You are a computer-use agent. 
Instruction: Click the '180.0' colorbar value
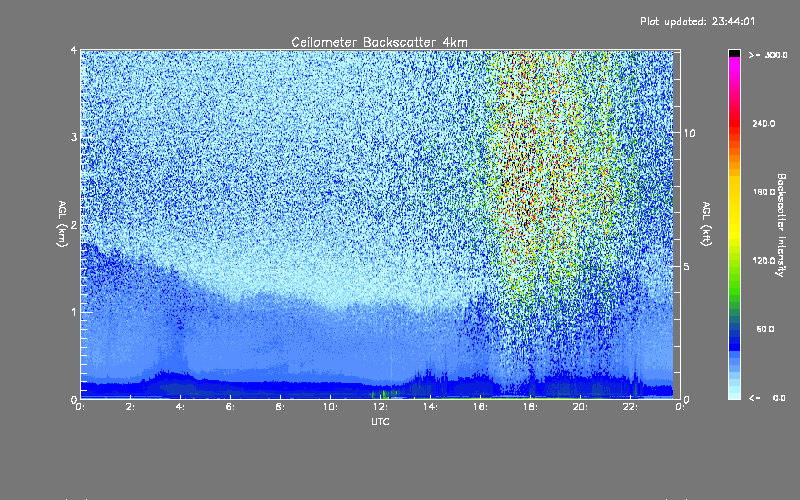click(x=764, y=192)
